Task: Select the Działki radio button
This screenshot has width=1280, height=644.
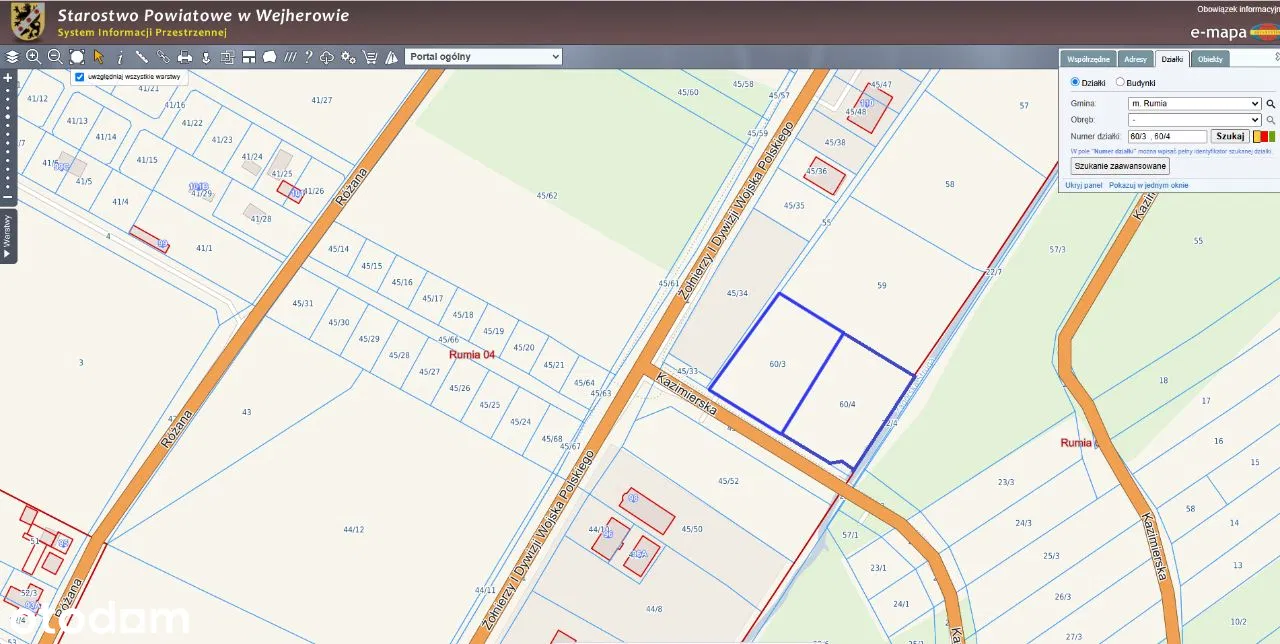Action: (x=1075, y=83)
